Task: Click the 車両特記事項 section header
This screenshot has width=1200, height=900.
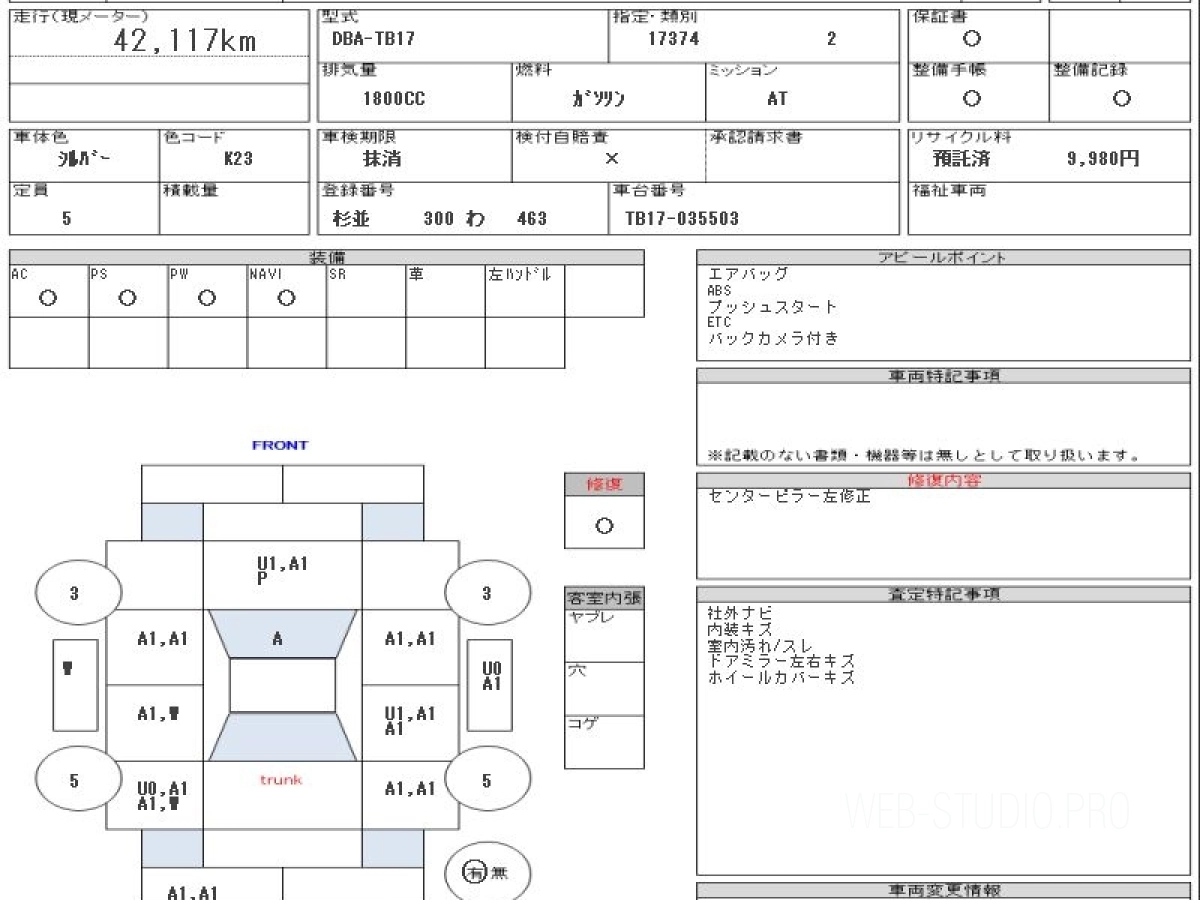Action: point(942,376)
